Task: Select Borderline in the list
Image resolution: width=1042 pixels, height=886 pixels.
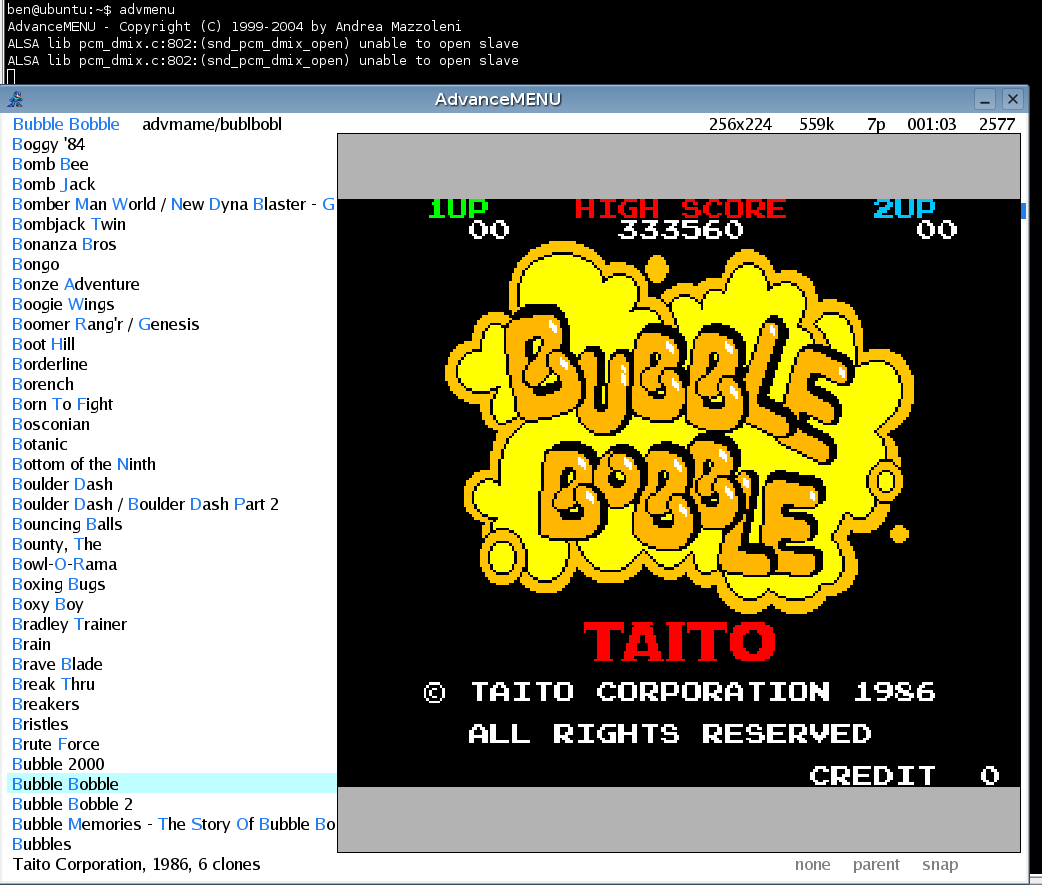Action: pos(50,364)
